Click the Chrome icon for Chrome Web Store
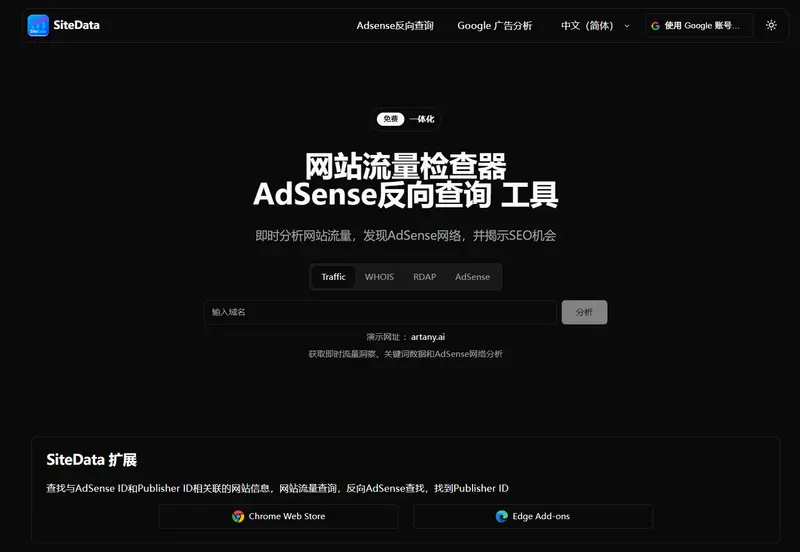 238,516
